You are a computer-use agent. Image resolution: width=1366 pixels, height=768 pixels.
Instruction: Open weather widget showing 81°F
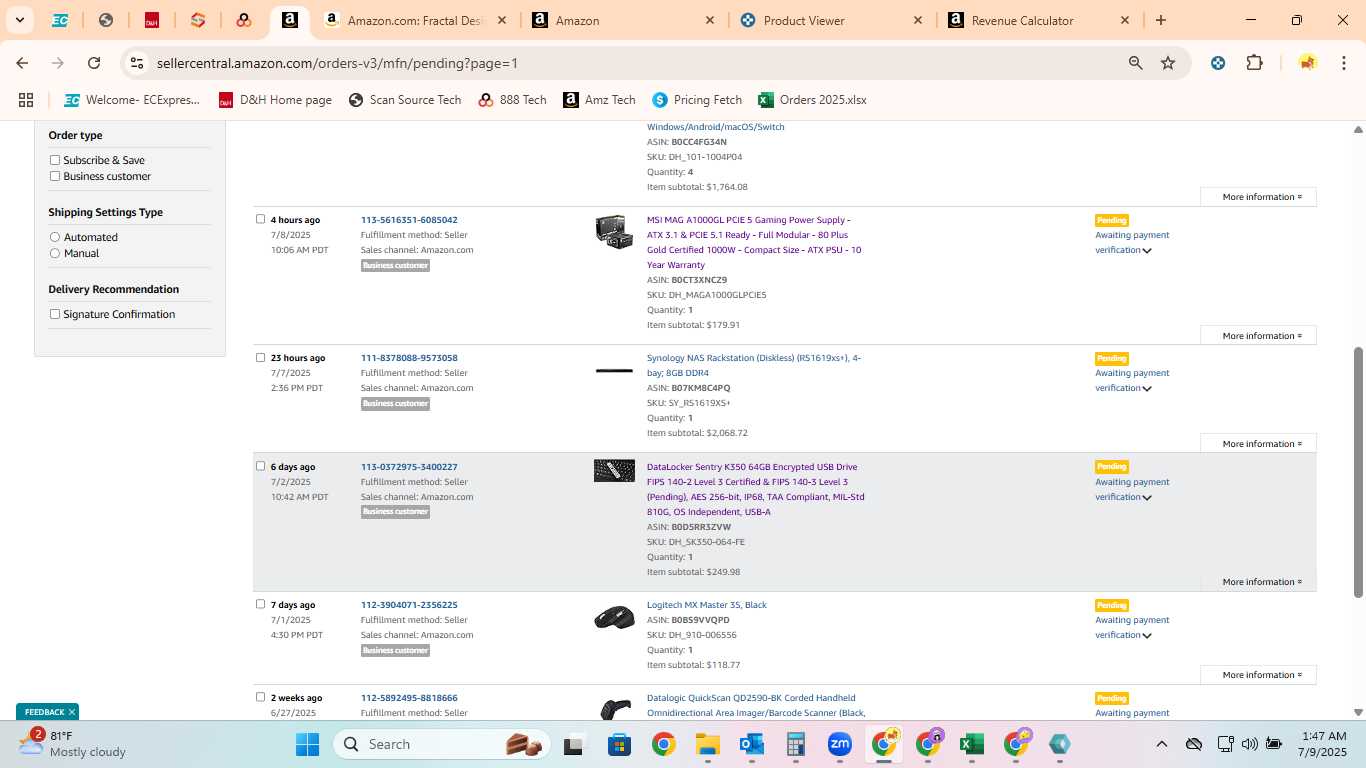[72, 744]
